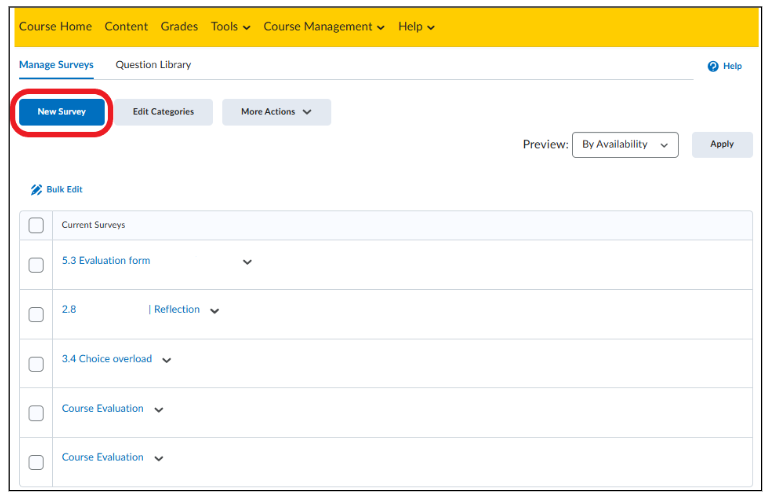Expand the 2.8 Reflection actions chevron

coord(214,311)
